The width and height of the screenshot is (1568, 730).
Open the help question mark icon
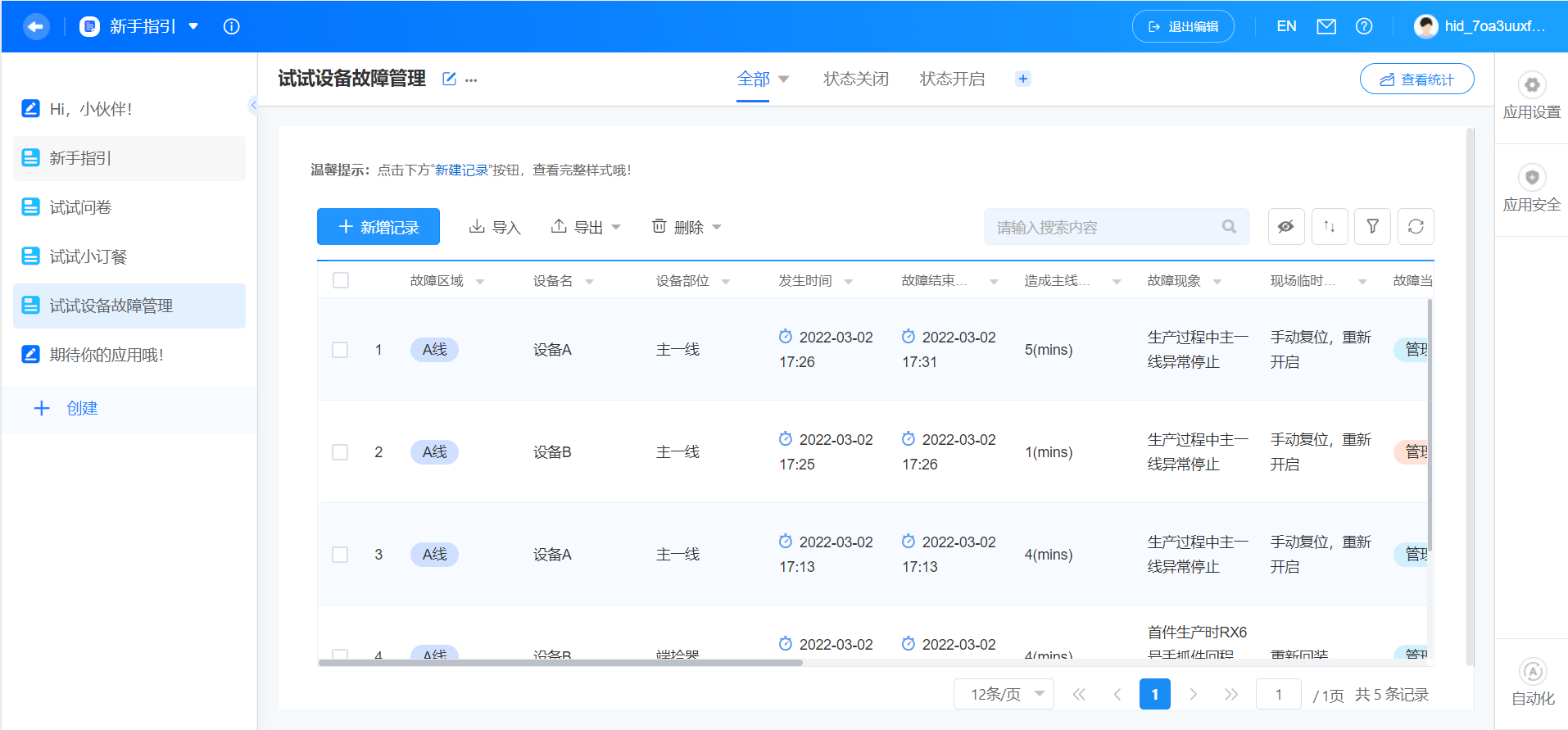(x=1364, y=26)
